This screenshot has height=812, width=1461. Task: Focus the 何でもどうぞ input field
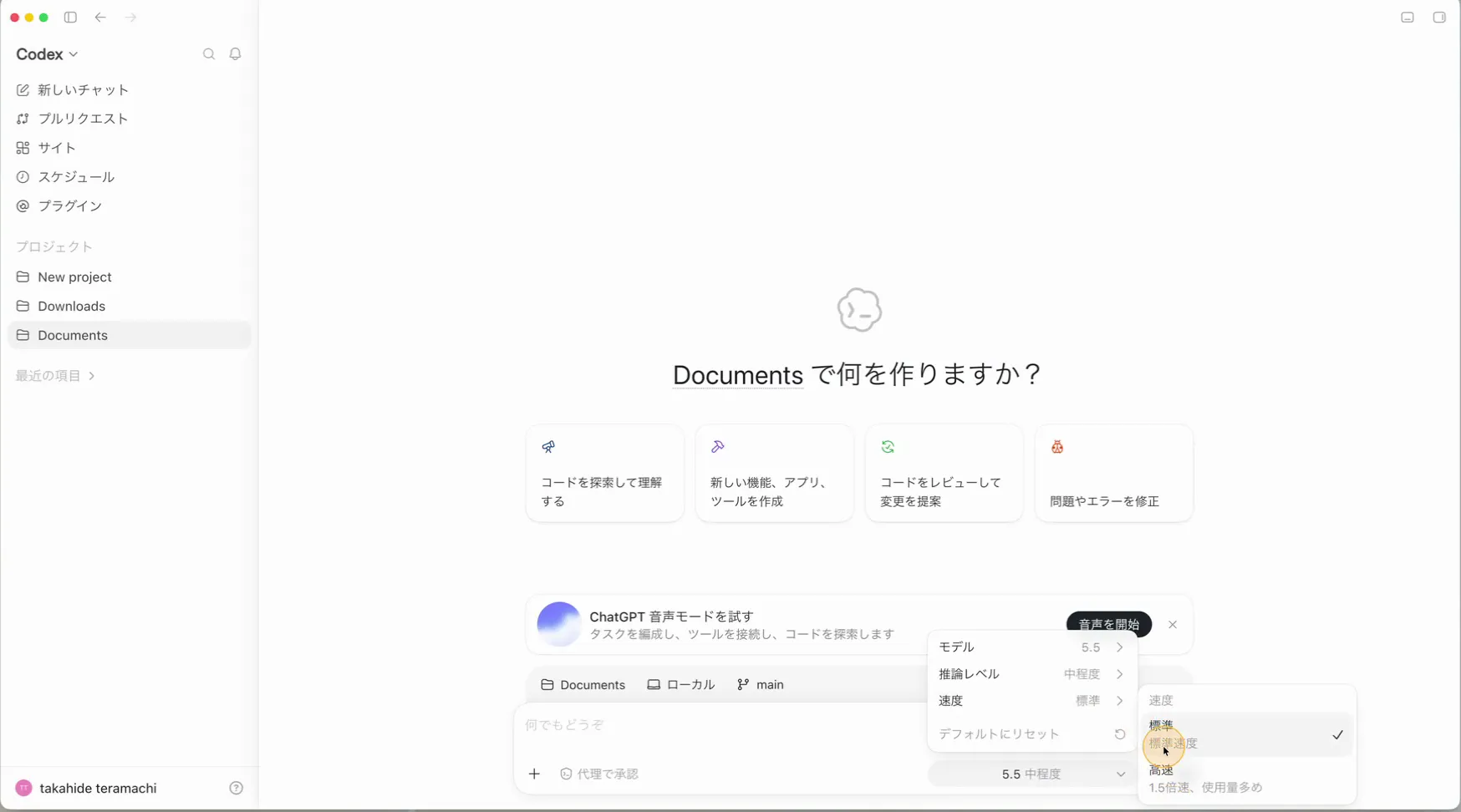tap(719, 725)
